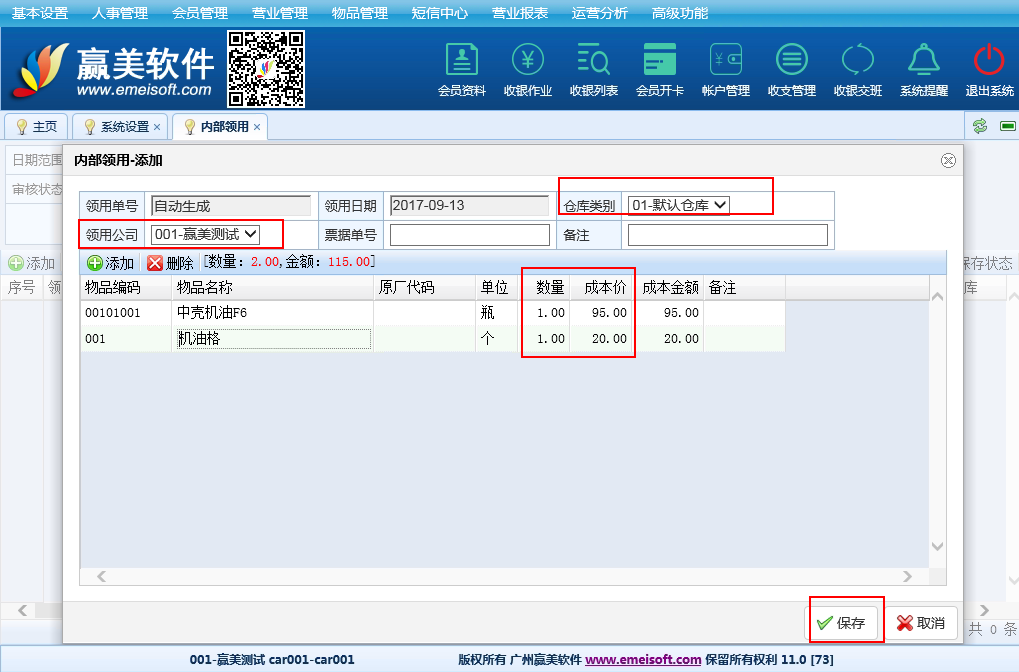Open the 收银列表 cashier list icon

(594, 61)
